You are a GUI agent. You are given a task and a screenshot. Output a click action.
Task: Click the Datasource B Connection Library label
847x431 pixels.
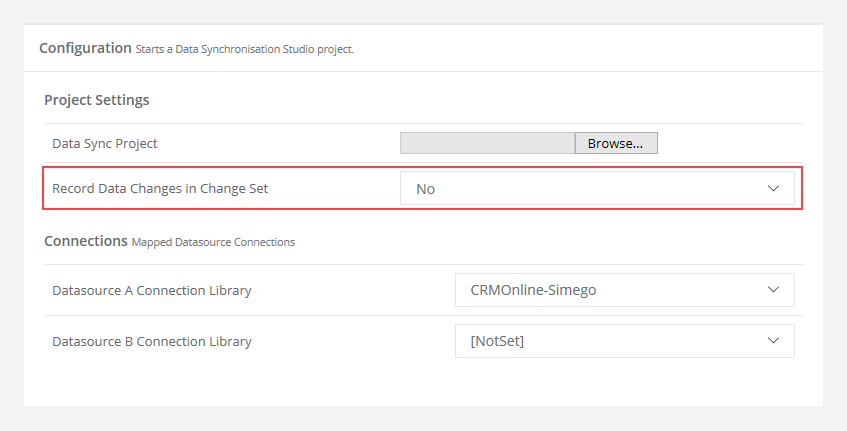coord(152,341)
